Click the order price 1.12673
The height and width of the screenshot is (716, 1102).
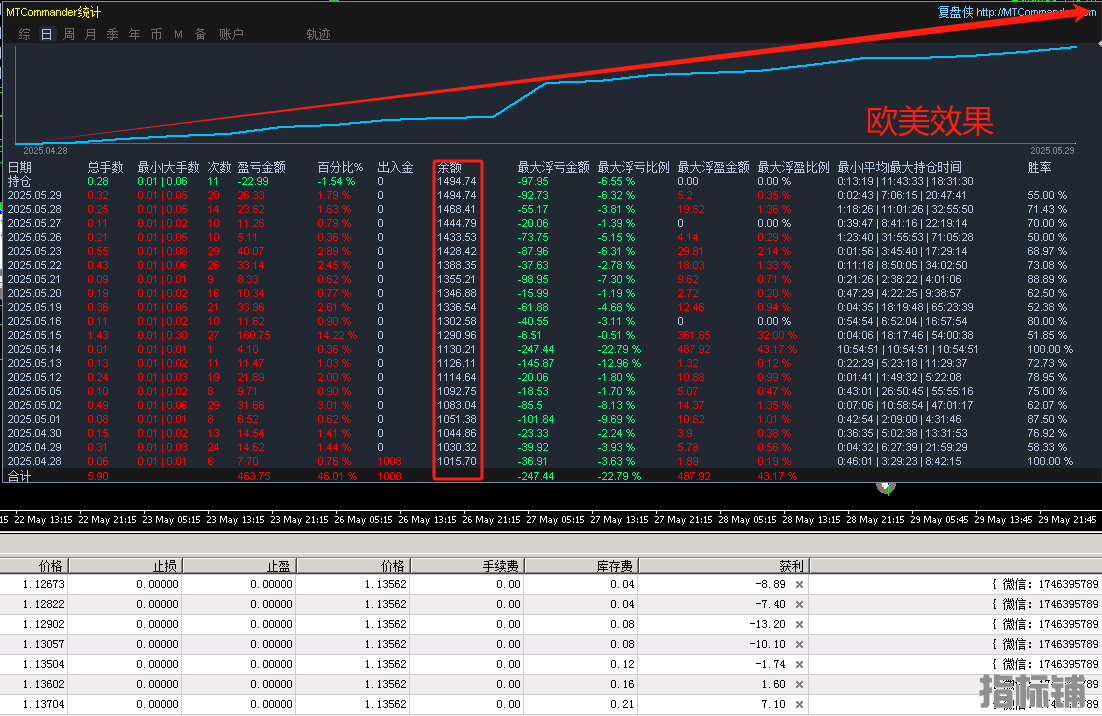[x=44, y=585]
